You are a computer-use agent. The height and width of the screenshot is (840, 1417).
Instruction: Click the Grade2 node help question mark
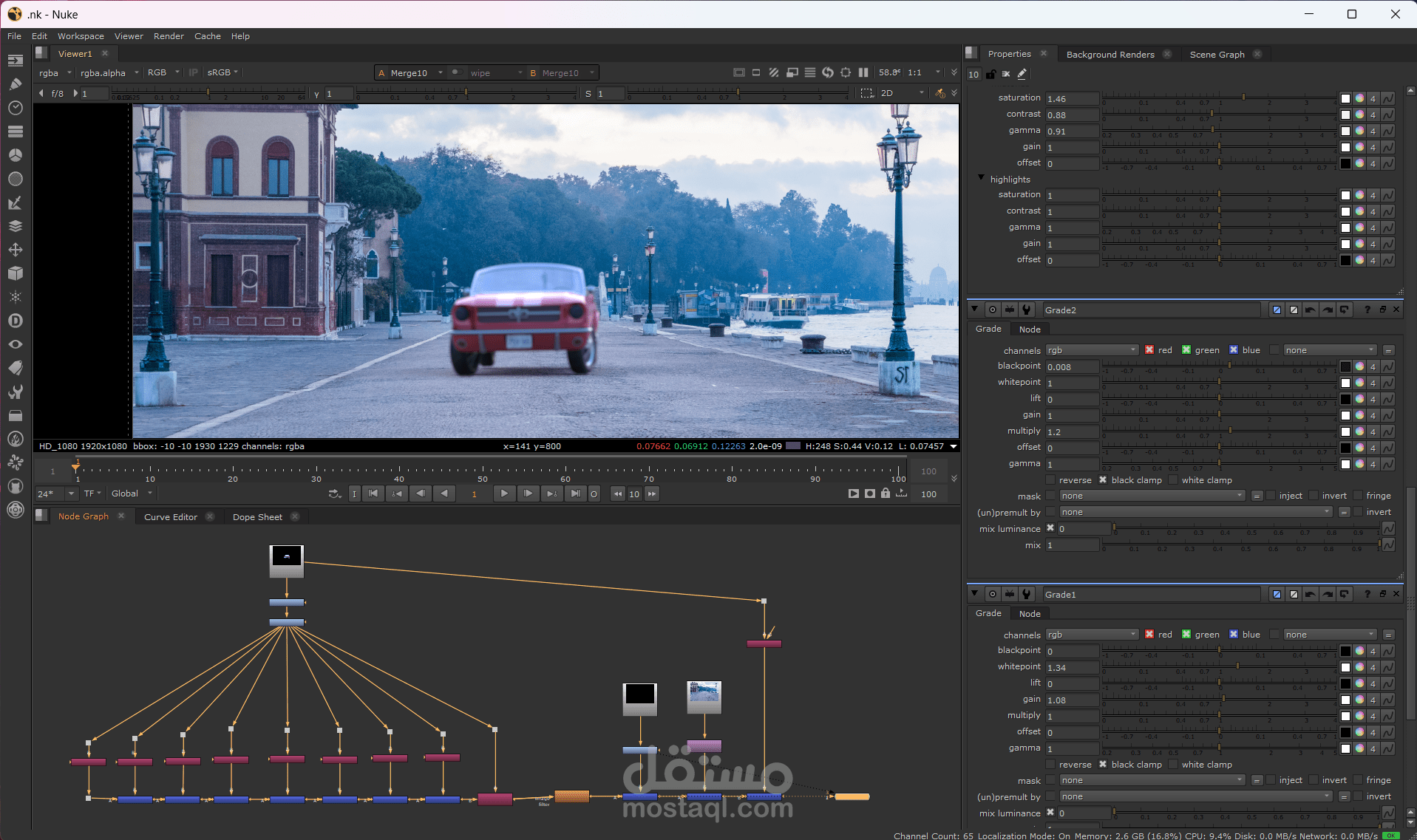pos(1367,310)
